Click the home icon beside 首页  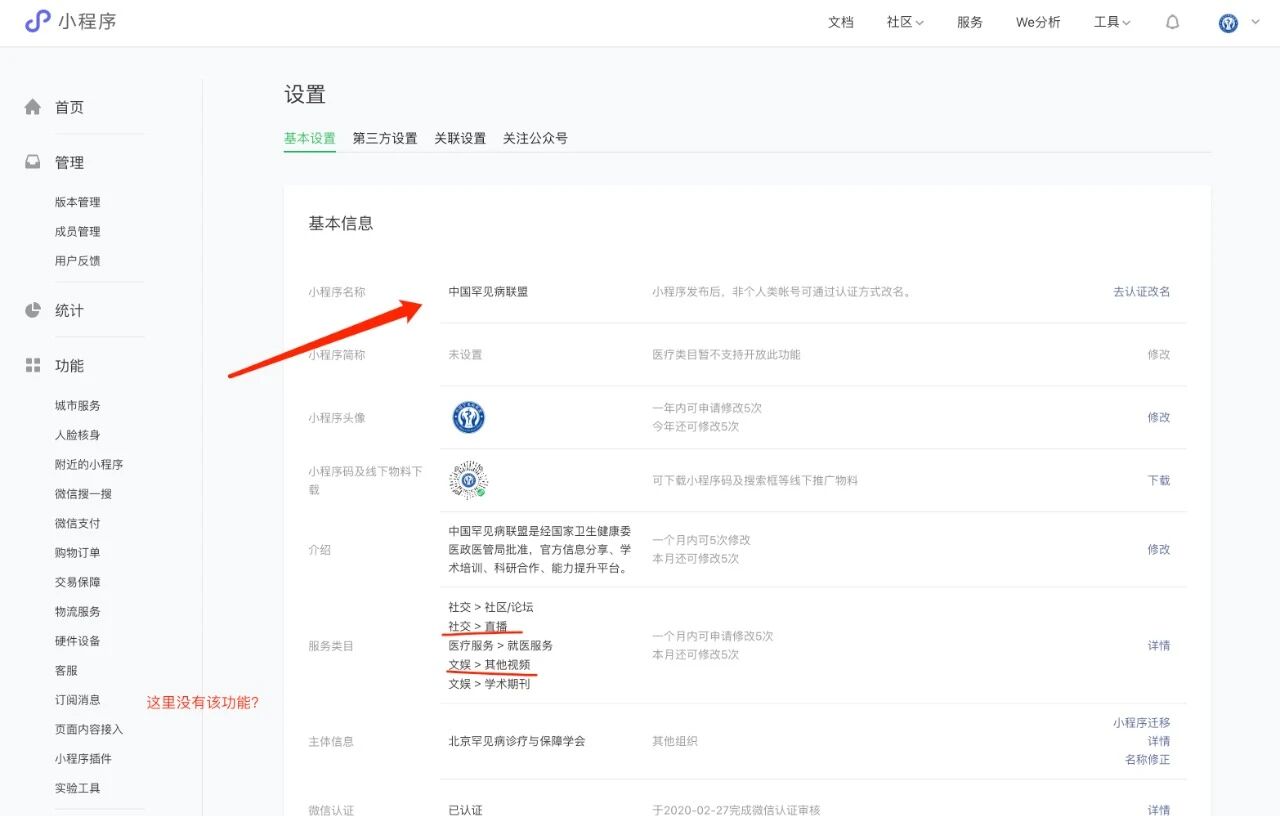pyautogui.click(x=33, y=107)
